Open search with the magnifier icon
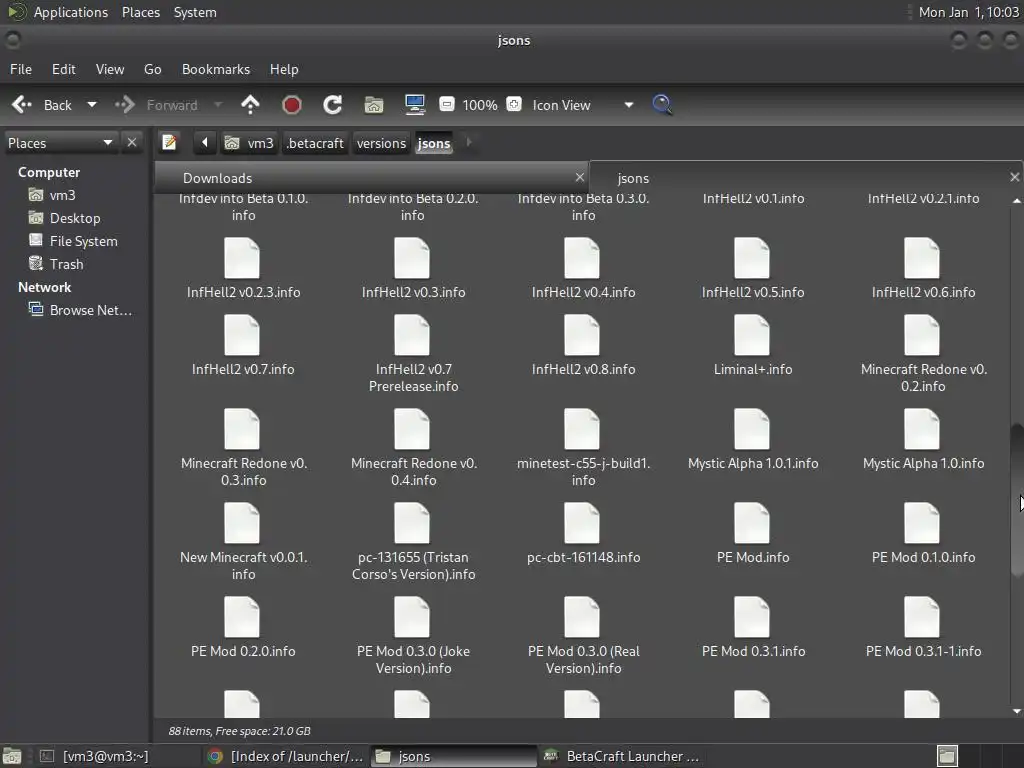The width and height of the screenshot is (1024, 768). [662, 105]
